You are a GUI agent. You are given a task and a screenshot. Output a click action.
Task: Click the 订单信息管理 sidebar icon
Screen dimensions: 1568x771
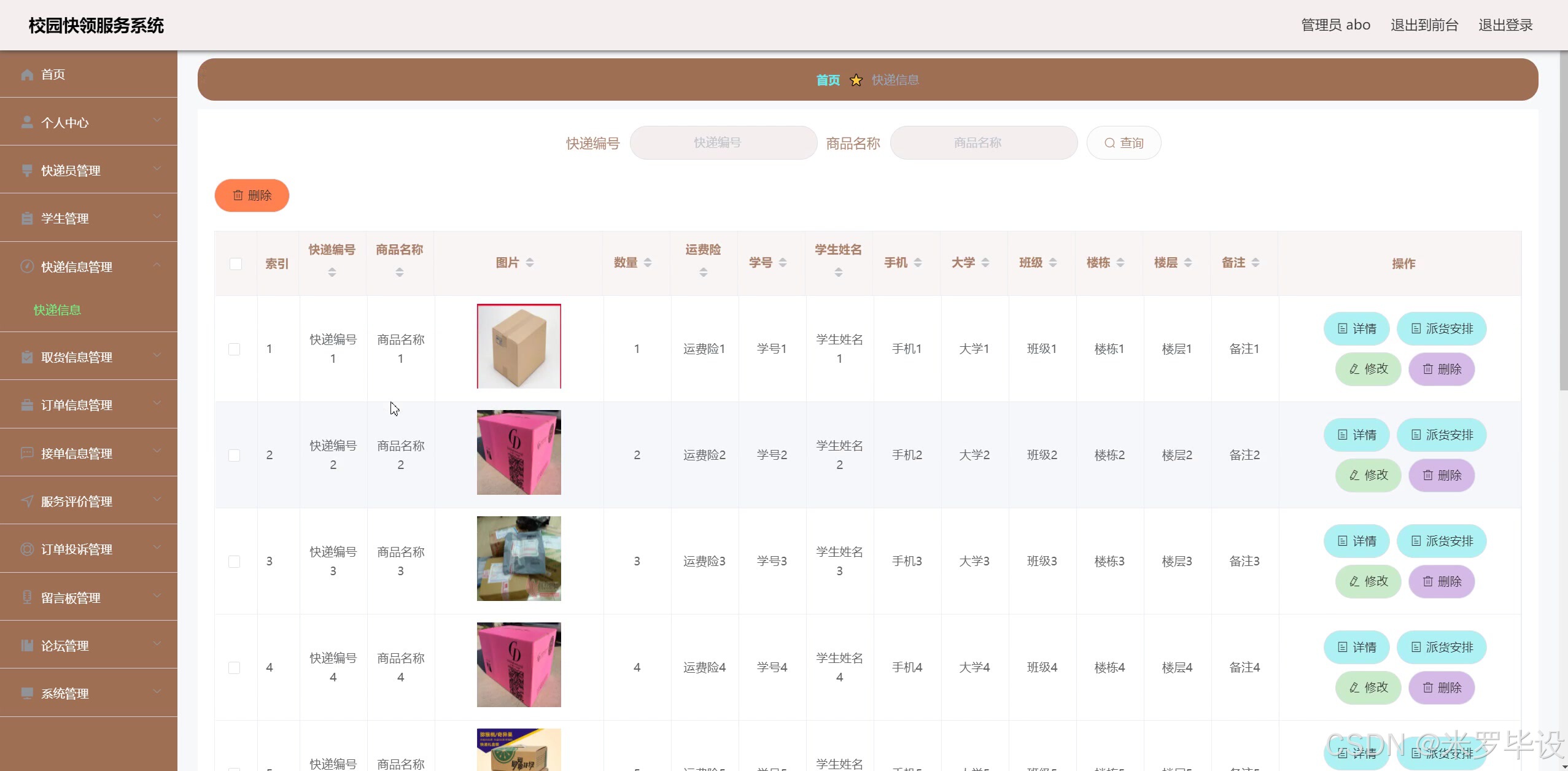(27, 405)
